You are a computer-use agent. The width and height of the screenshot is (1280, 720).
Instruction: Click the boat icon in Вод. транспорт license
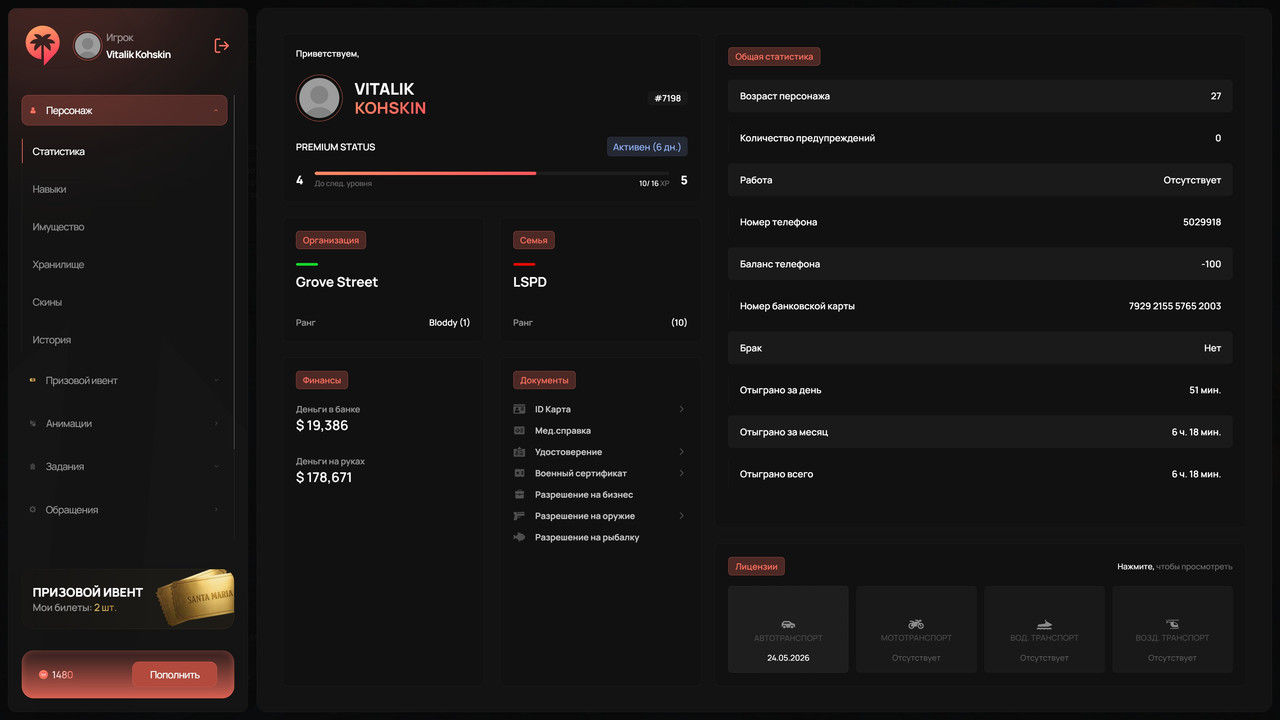tap(1044, 624)
